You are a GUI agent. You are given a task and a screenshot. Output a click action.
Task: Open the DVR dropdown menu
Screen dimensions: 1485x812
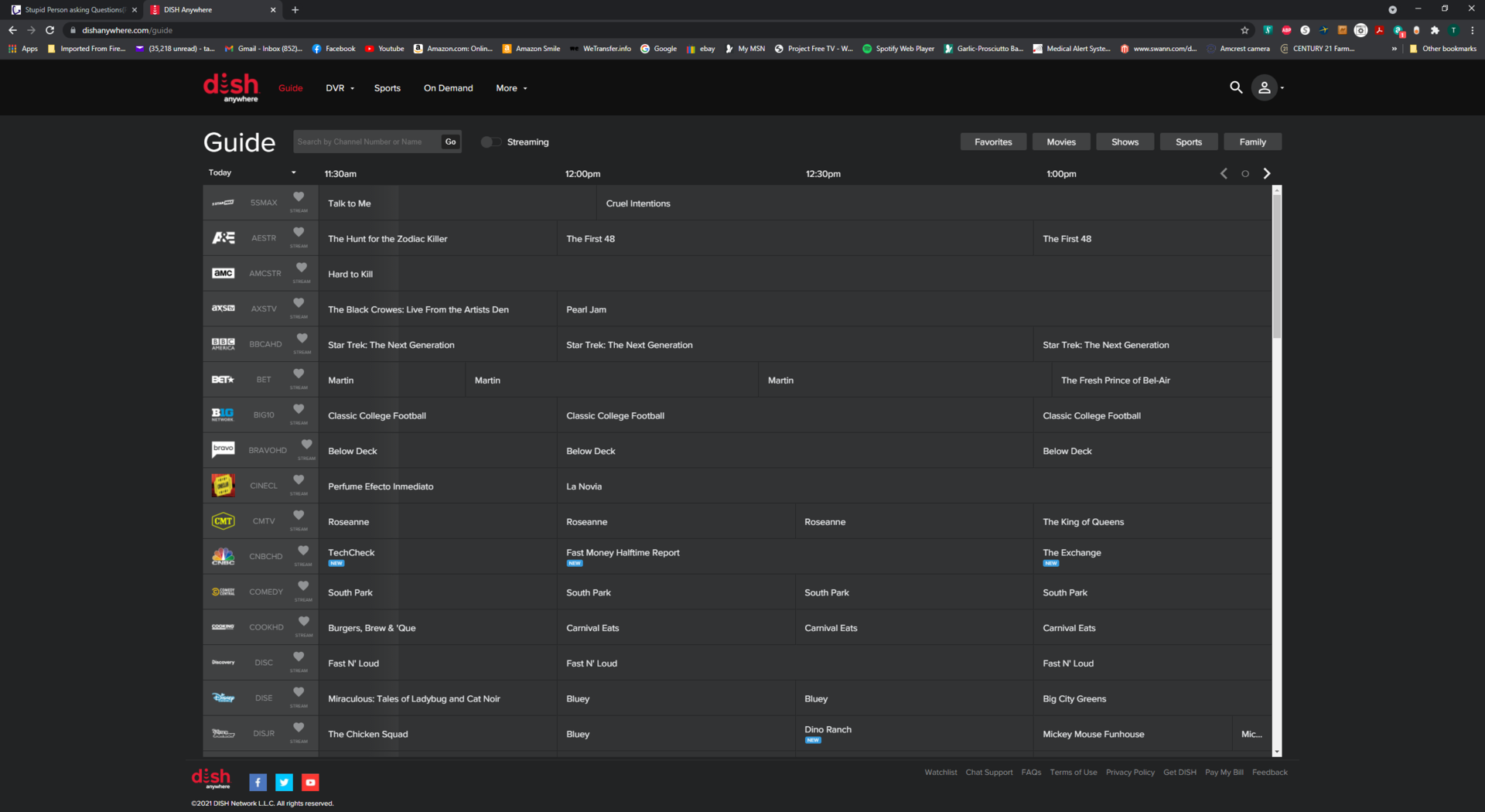pyautogui.click(x=340, y=88)
